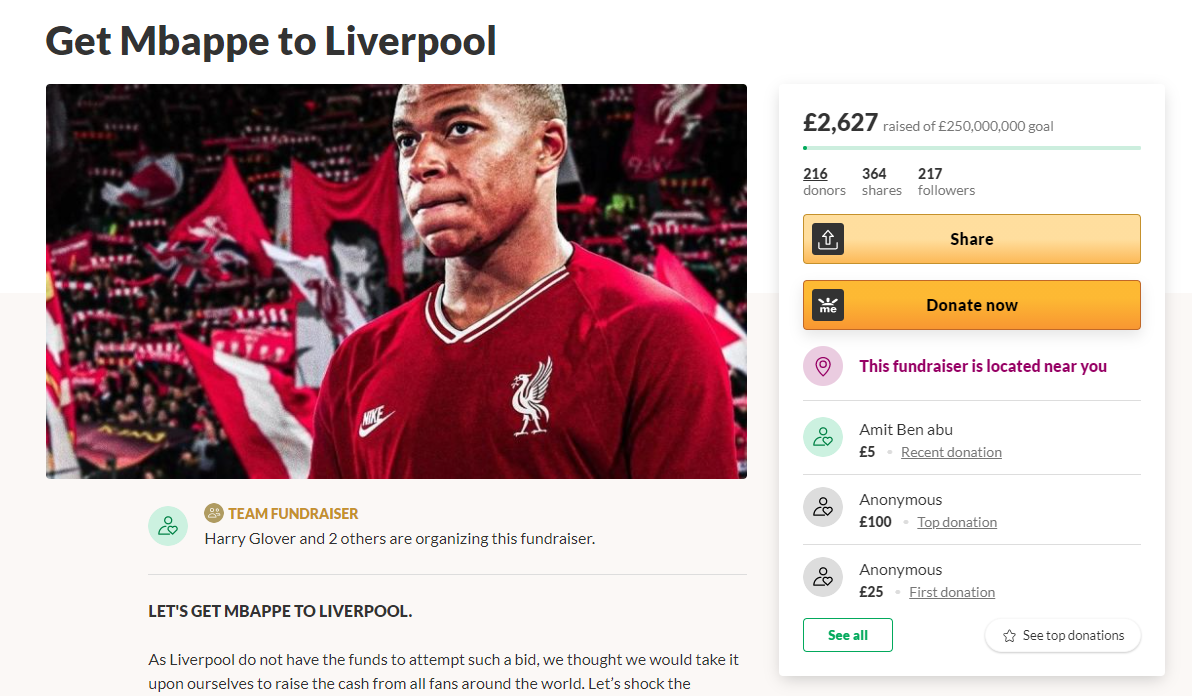Click the purple location pin icon

(x=822, y=366)
